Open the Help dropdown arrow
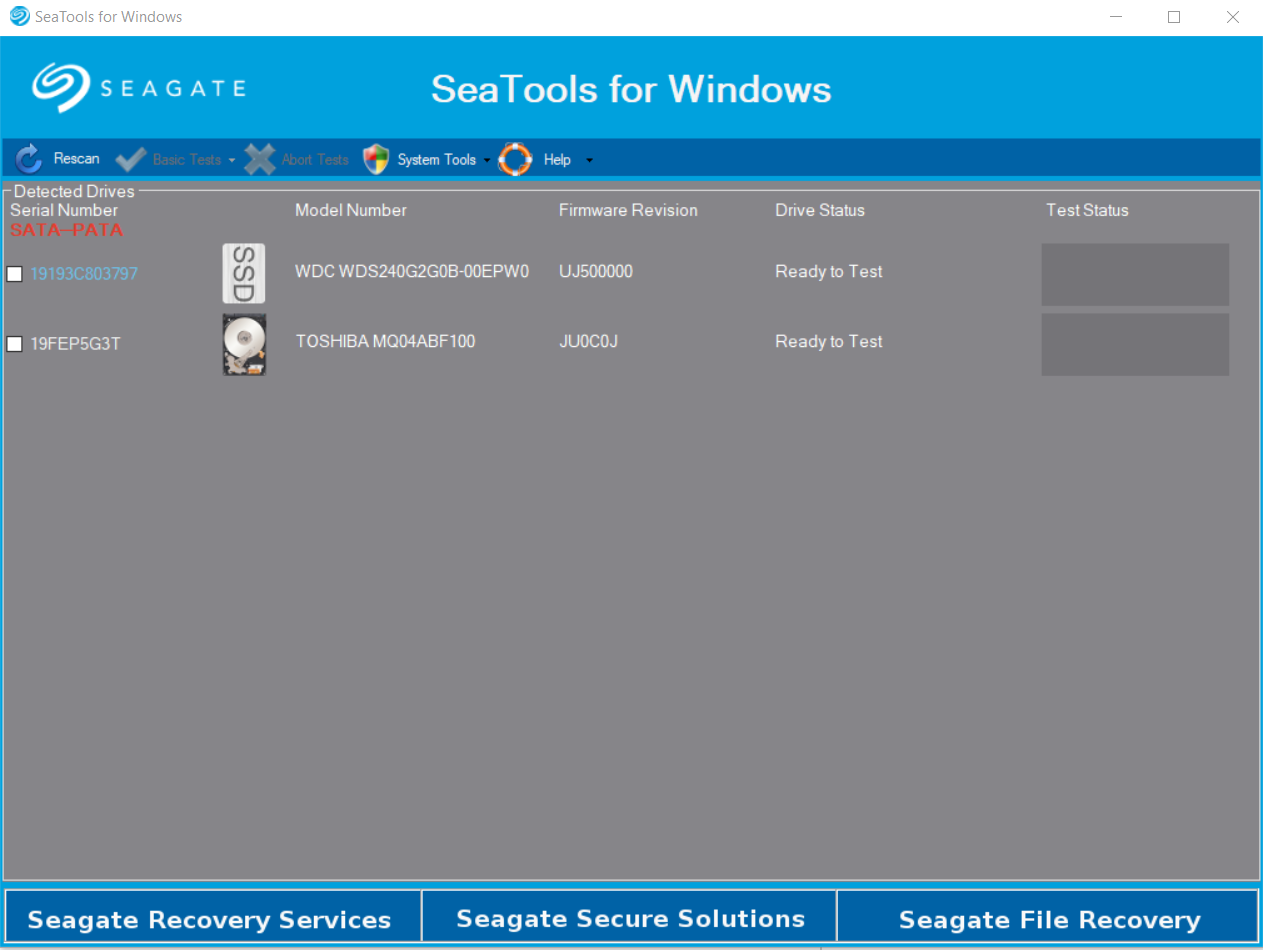 [x=589, y=160]
